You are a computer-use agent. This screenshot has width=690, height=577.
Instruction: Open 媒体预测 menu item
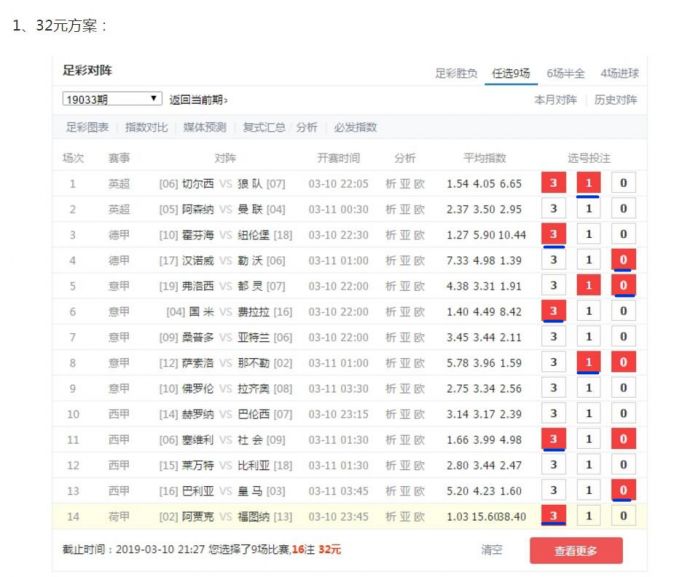point(204,127)
